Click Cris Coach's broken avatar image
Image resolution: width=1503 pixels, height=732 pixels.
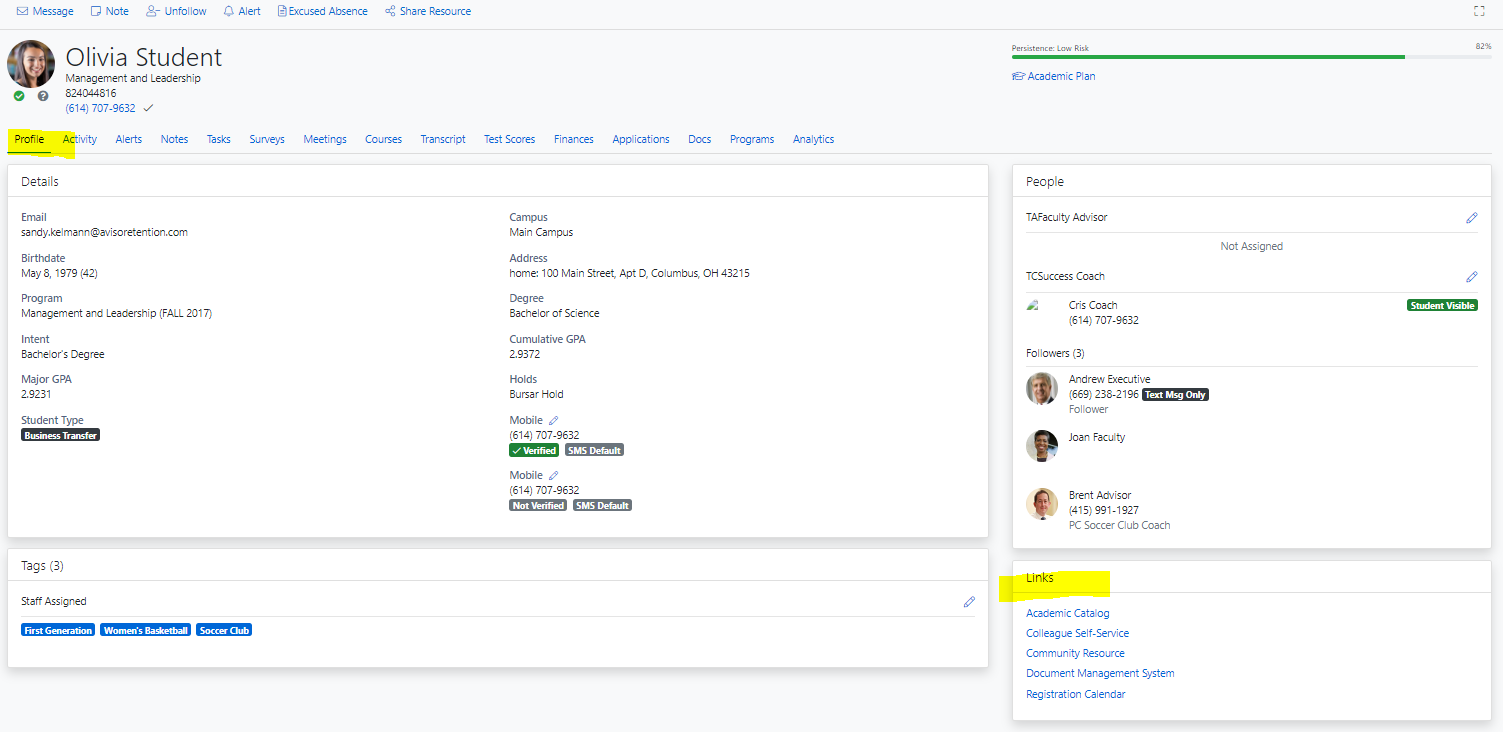[1034, 306]
